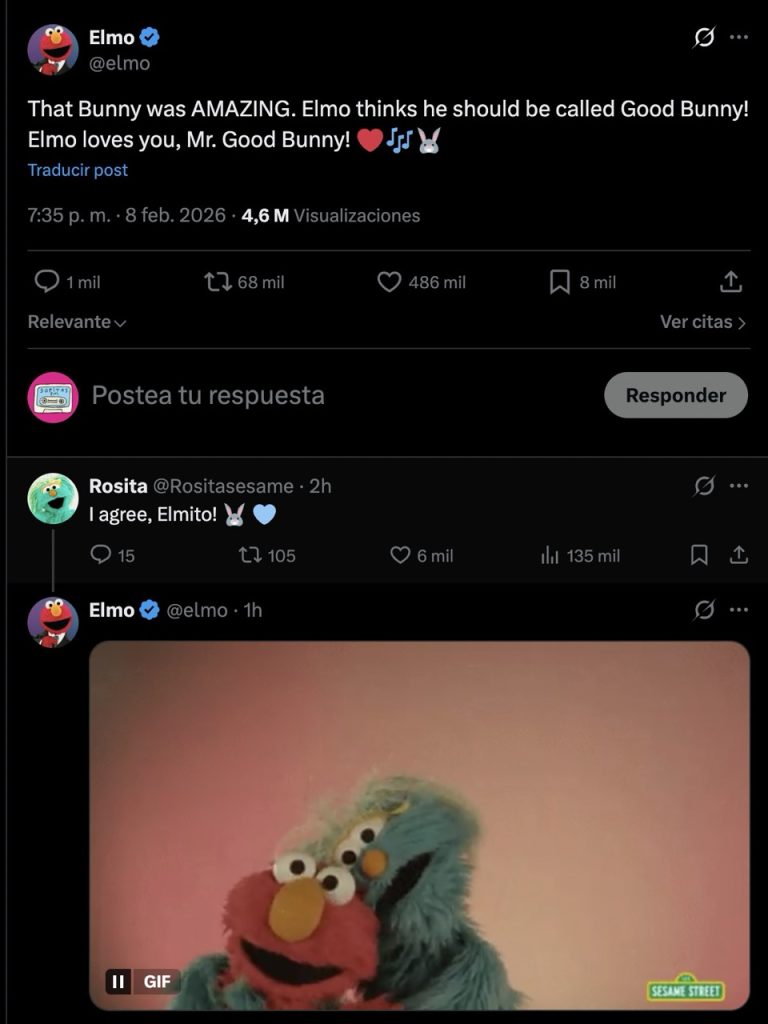
Task: Share Elmo's main post
Action: [731, 282]
